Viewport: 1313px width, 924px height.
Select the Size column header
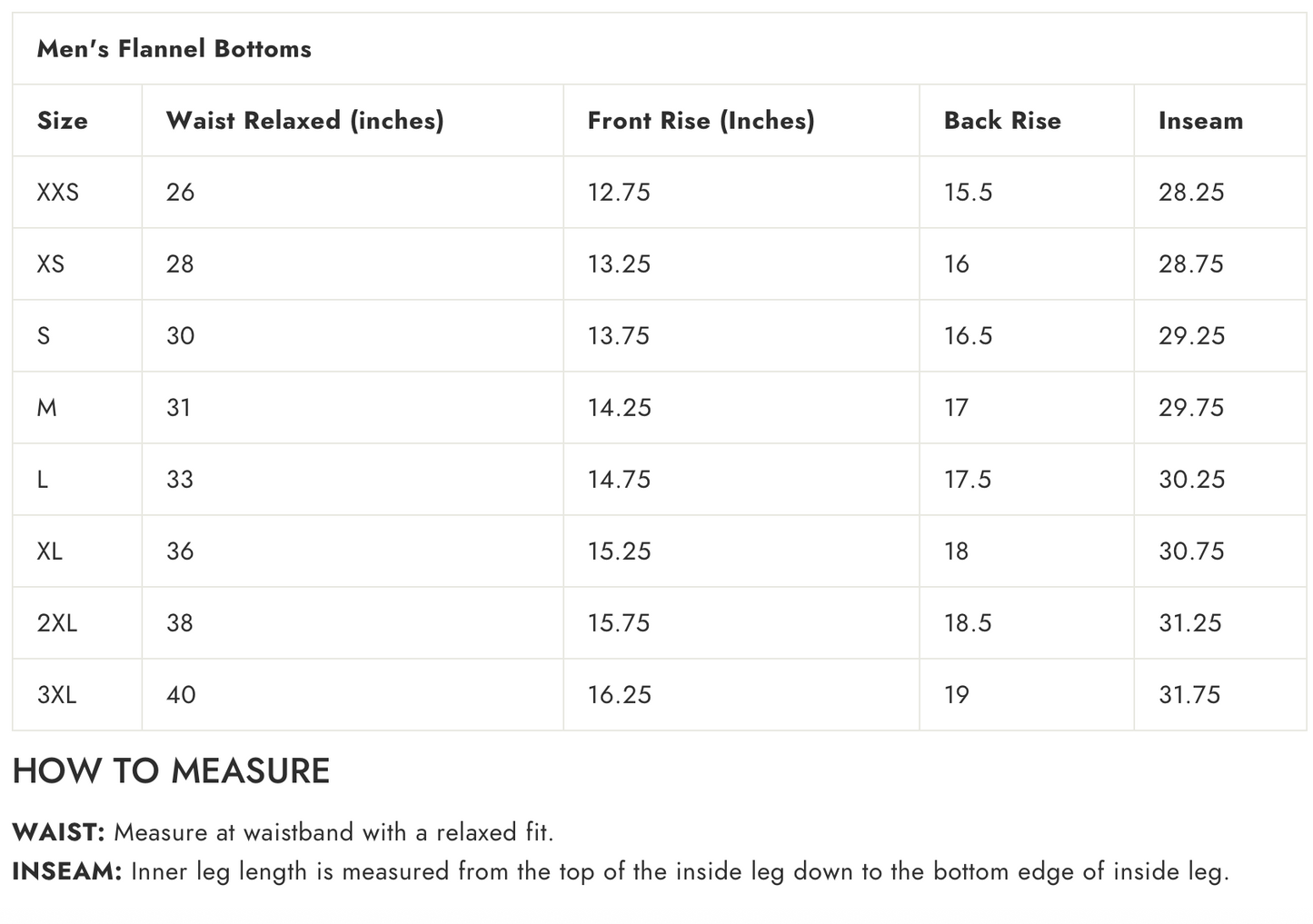pyautogui.click(x=62, y=121)
